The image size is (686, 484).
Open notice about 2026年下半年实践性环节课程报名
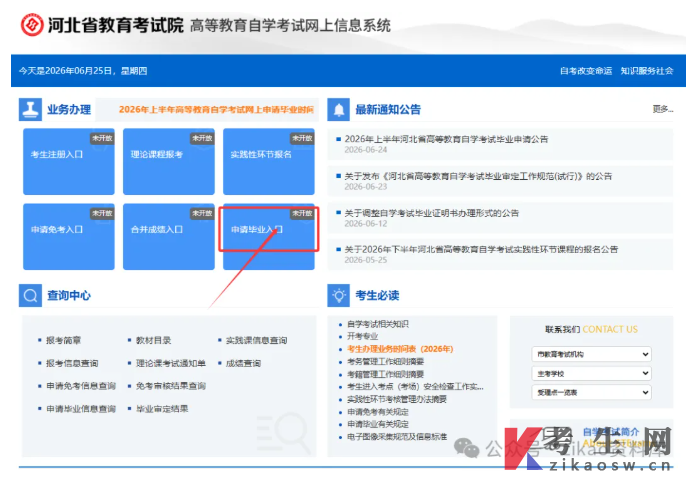tap(481, 249)
